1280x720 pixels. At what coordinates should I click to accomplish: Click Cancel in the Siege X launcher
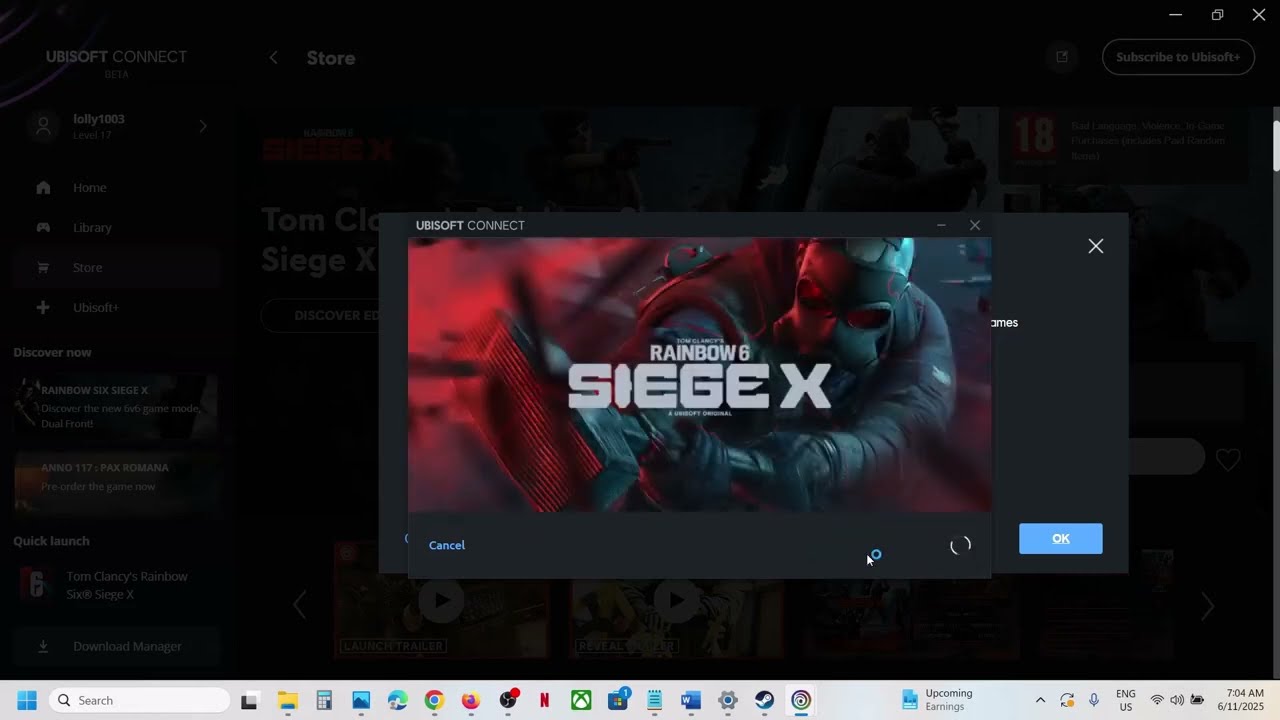pos(447,545)
